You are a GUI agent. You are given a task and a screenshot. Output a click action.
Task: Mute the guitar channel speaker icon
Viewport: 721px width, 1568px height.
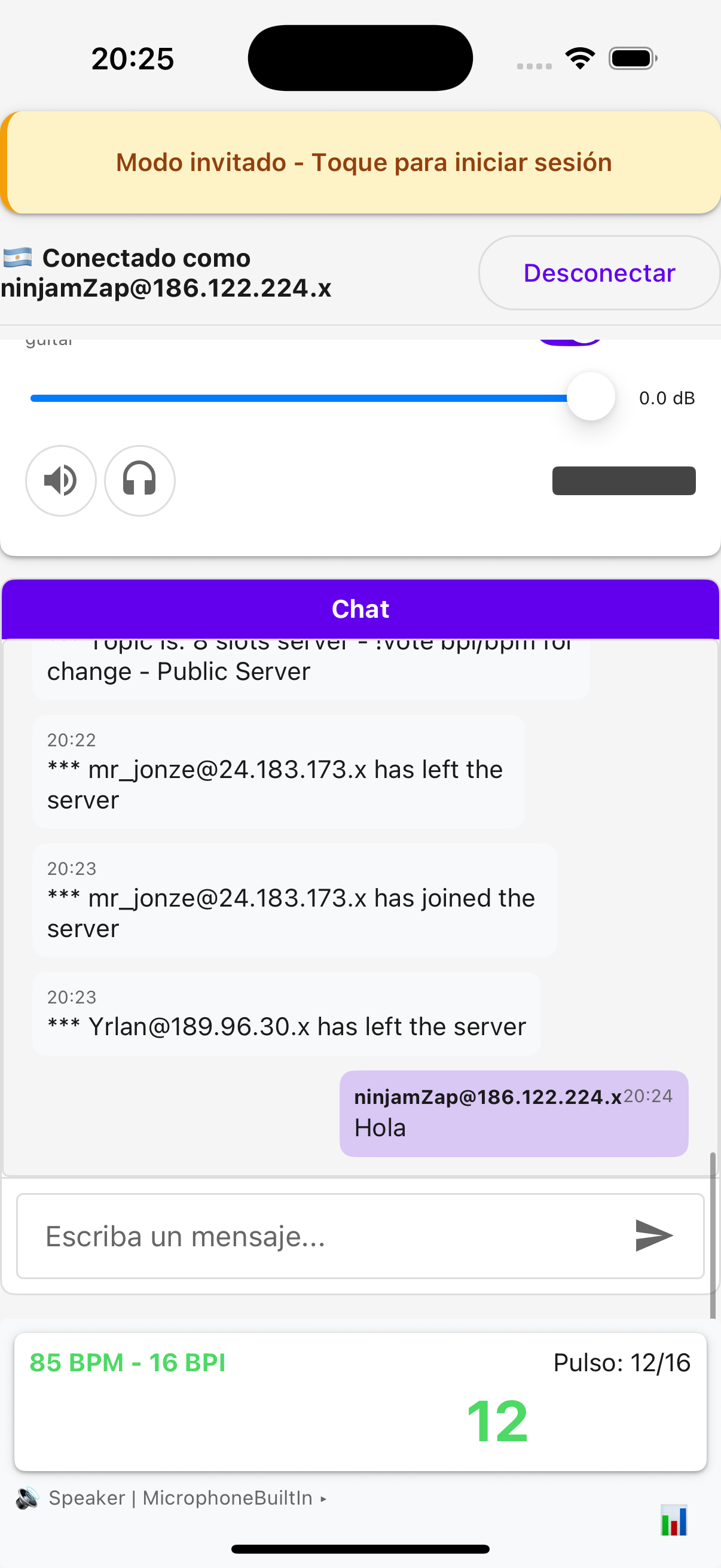[x=60, y=481]
